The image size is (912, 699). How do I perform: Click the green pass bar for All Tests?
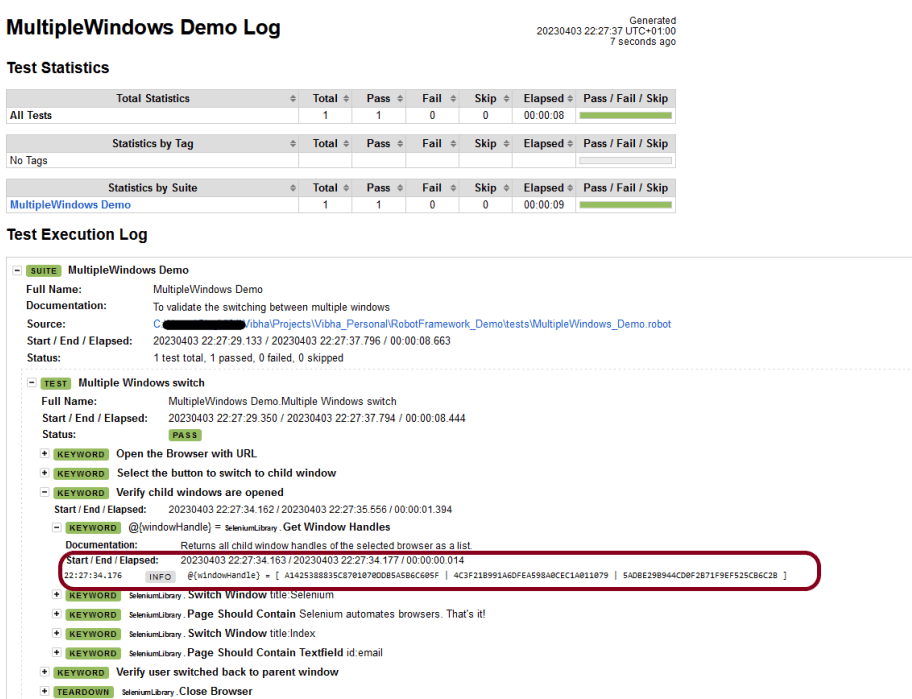(x=626, y=116)
